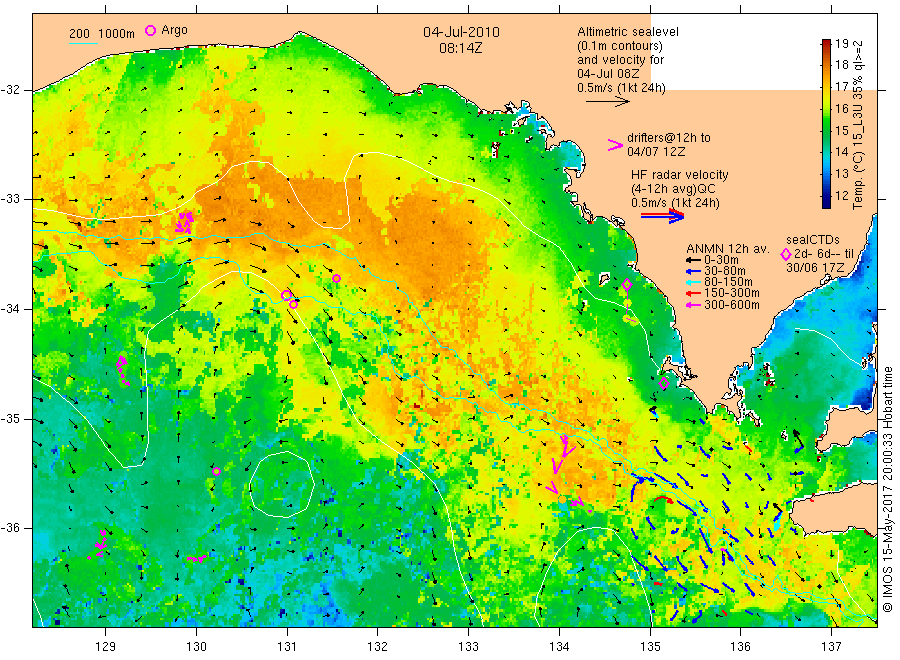
Task: Click the black 0-30m legend arrow
Action: [x=694, y=260]
